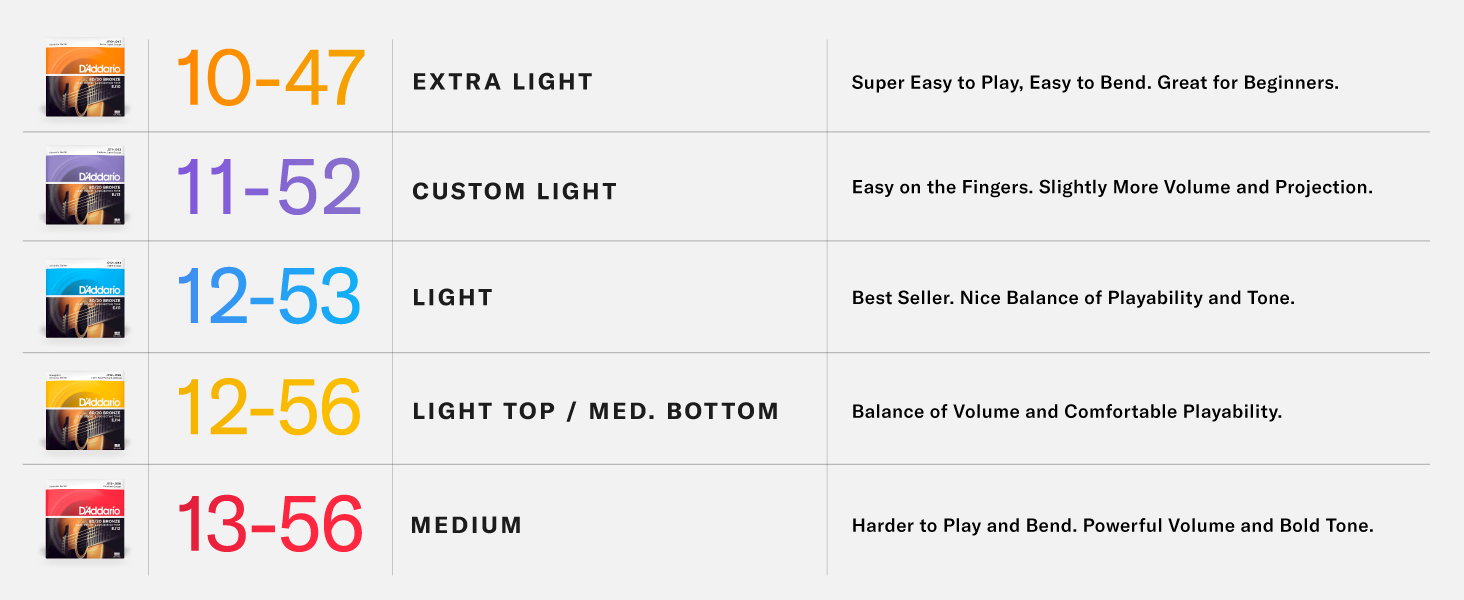Select the blue 12-53 gauge number
The image size is (1464, 600).
point(268,297)
